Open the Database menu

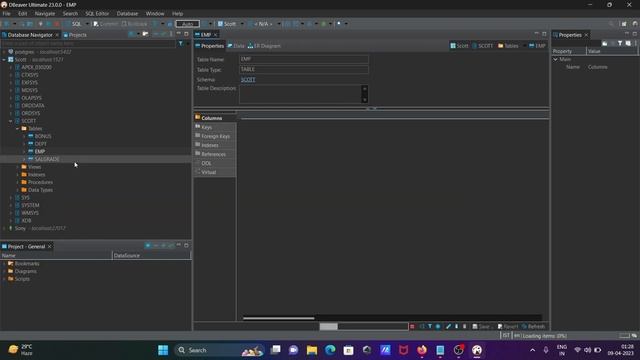coord(127,13)
